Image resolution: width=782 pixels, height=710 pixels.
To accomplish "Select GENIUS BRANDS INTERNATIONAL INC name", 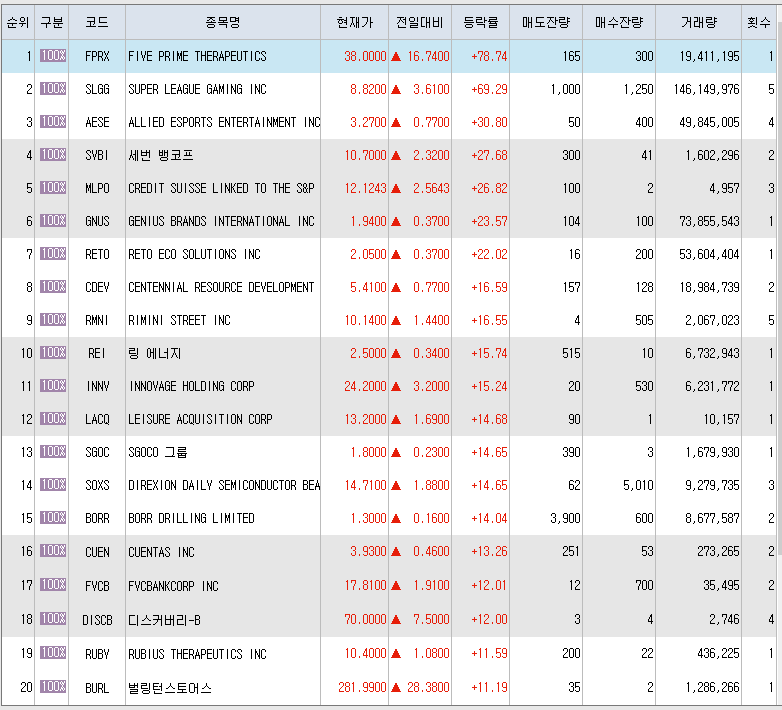I will point(221,221).
